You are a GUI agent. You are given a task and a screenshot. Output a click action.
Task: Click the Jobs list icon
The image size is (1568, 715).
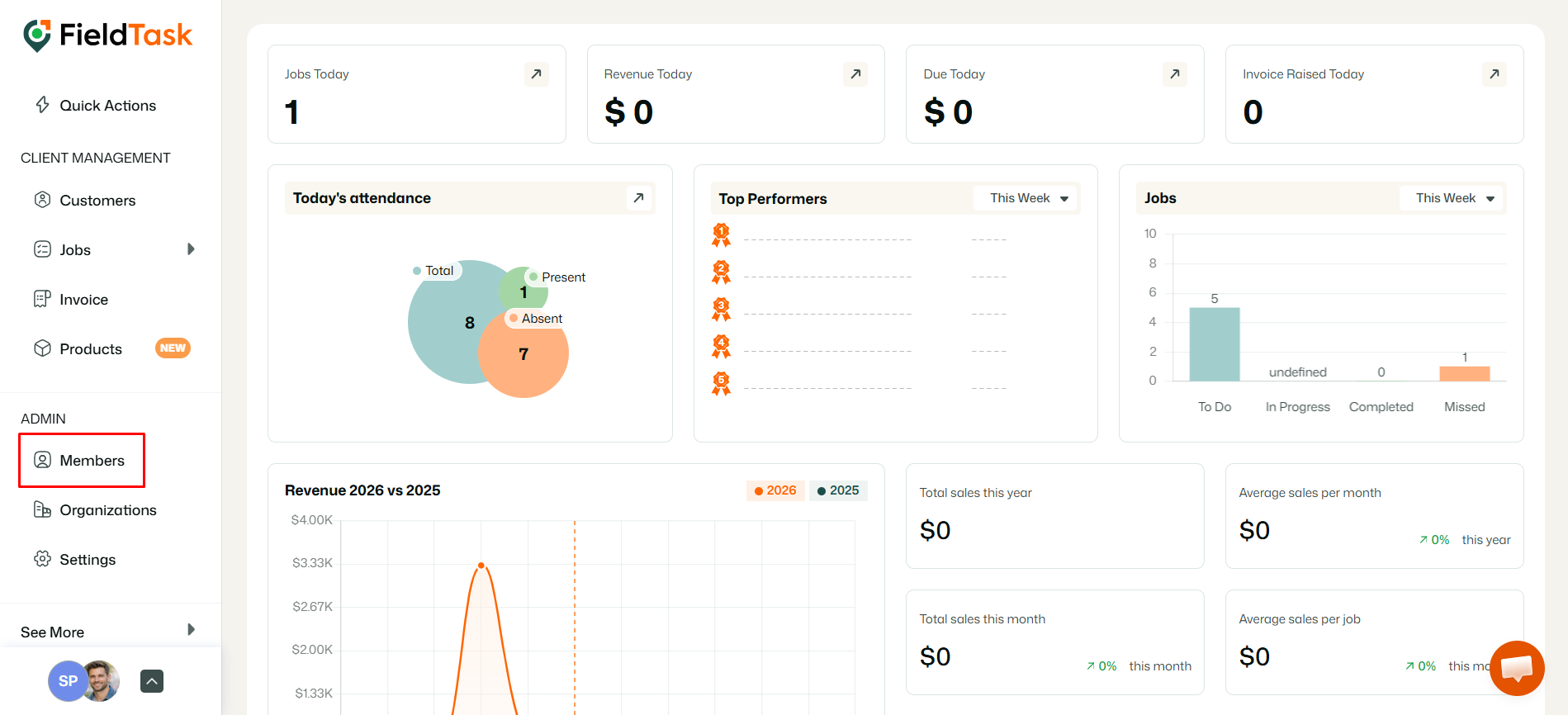tap(42, 249)
